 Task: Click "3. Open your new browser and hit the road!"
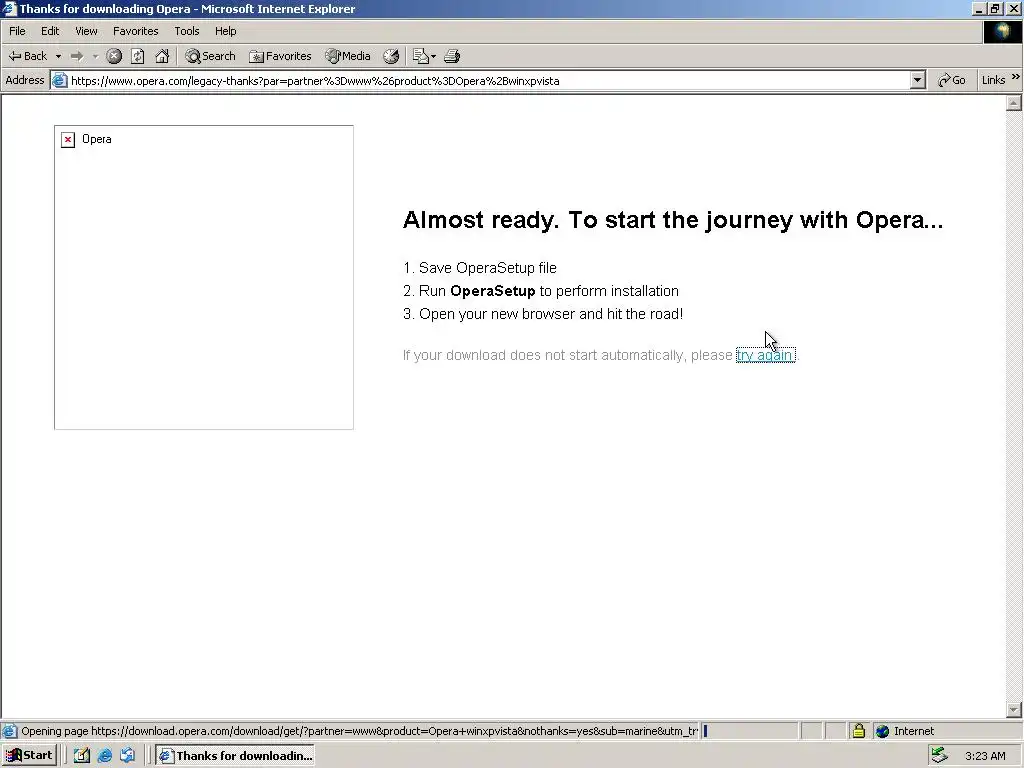point(543,314)
